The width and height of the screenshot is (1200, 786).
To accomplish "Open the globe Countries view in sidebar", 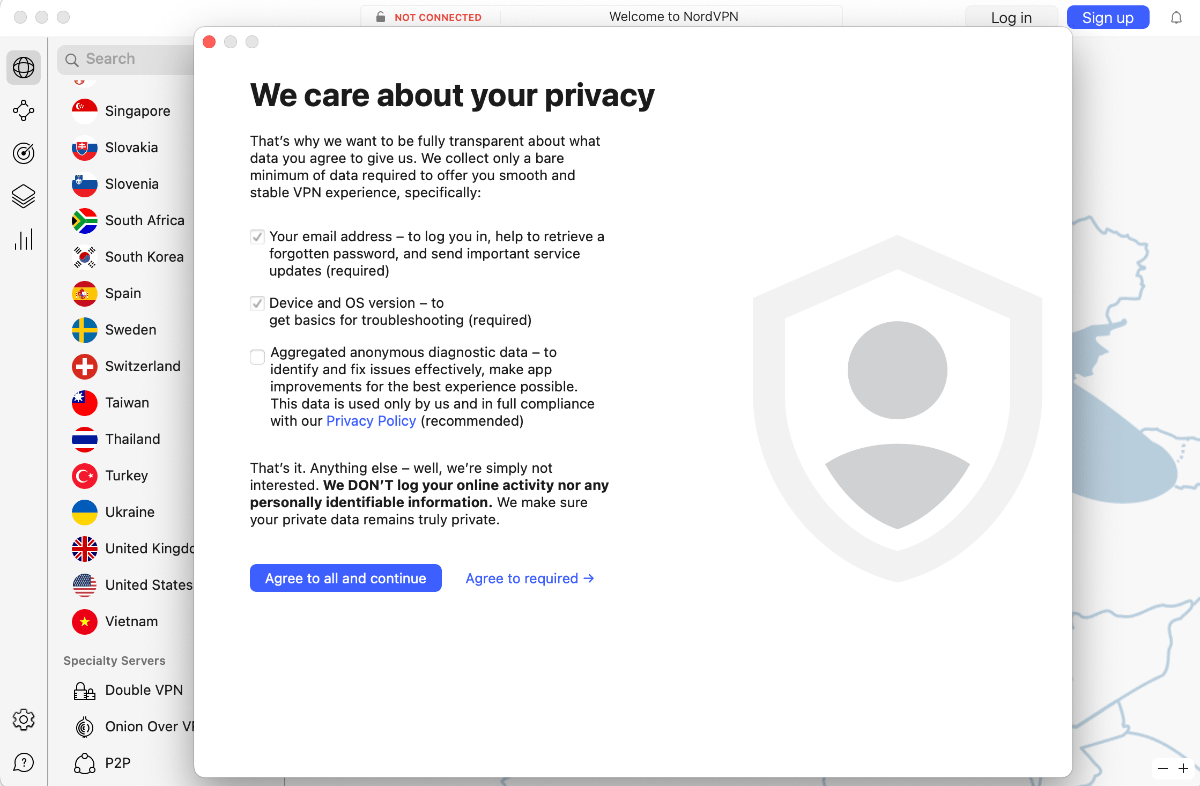I will pyautogui.click(x=24, y=68).
